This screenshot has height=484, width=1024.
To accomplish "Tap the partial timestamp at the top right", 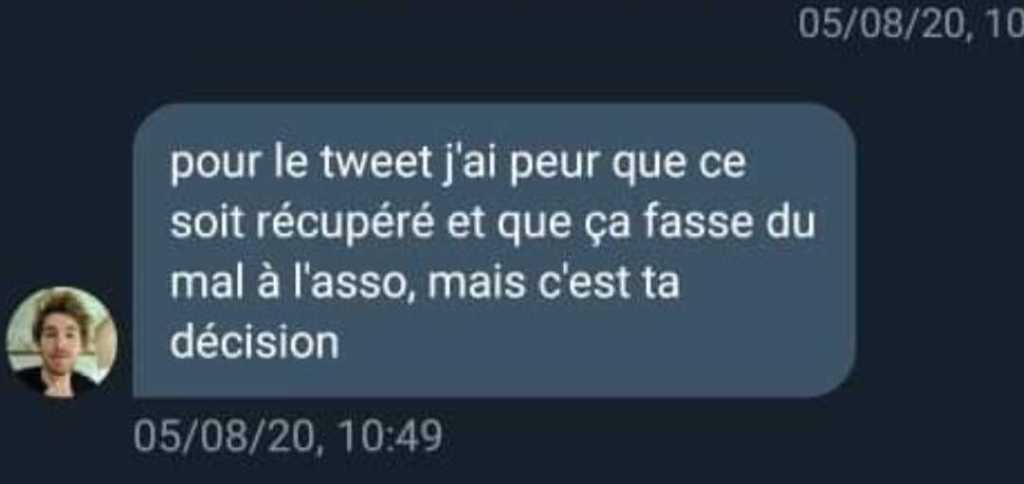I will point(911,25).
